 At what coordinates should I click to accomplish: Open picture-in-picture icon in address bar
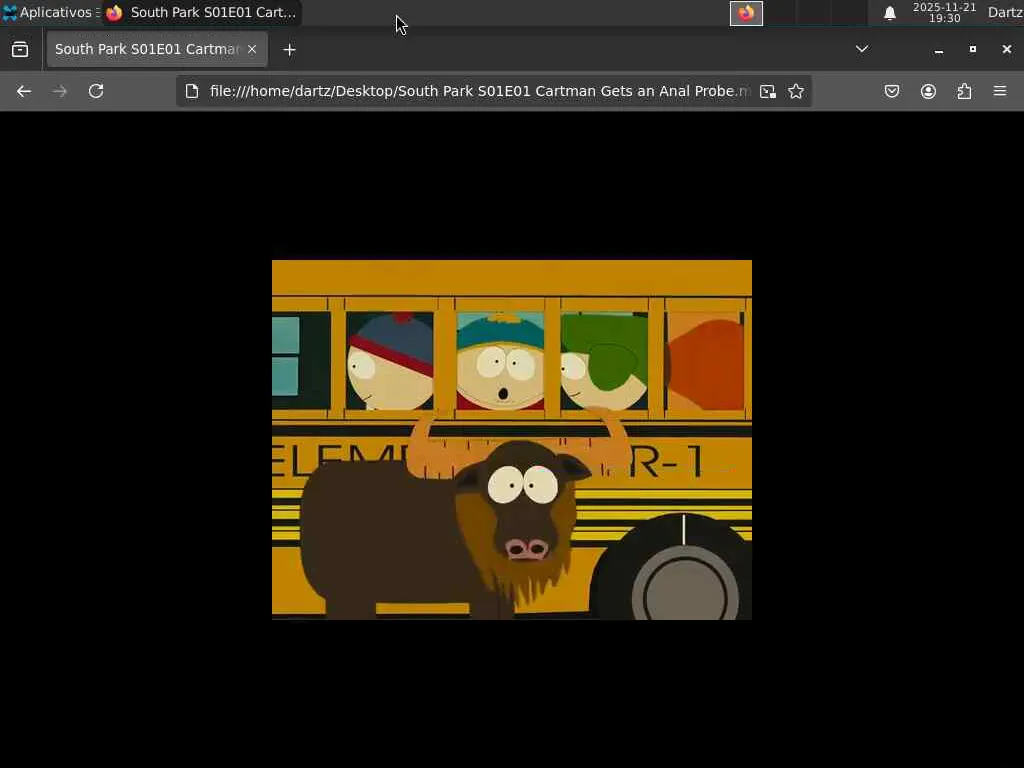(x=768, y=91)
